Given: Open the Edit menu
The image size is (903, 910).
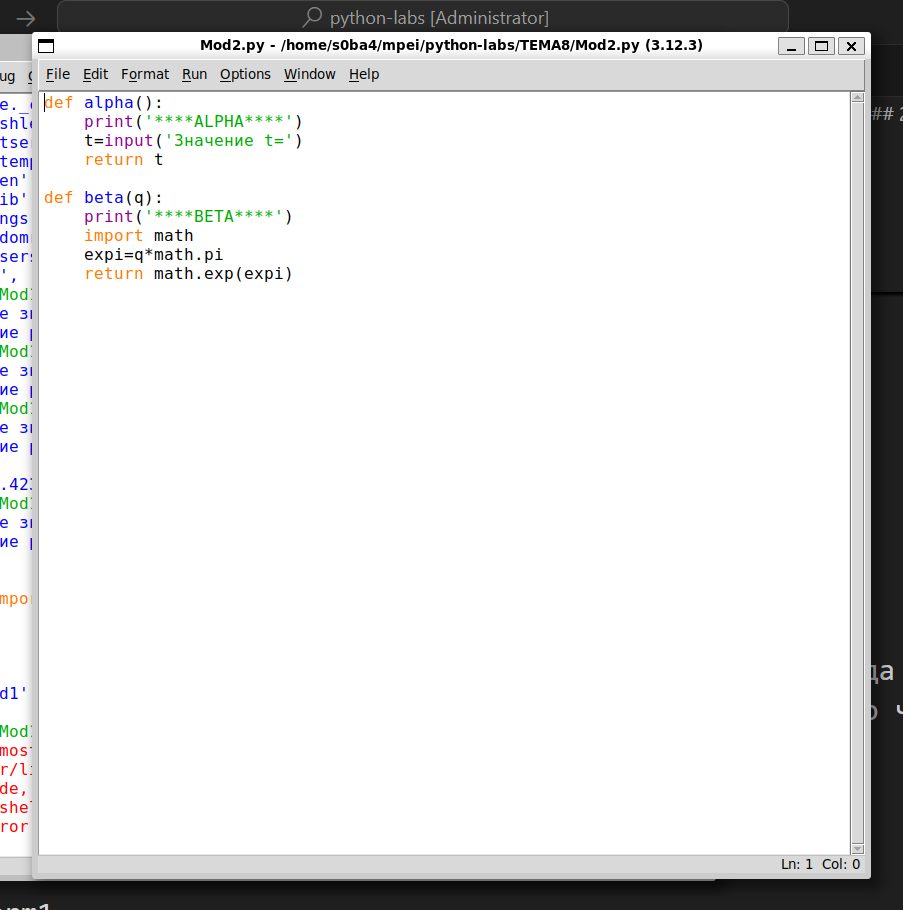Looking at the screenshot, I should [x=95, y=74].
